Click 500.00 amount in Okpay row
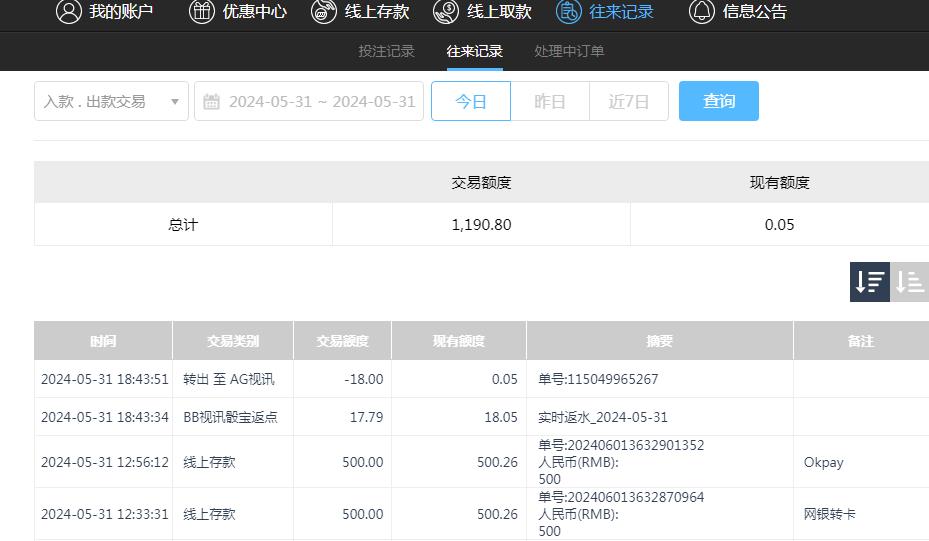 click(363, 462)
